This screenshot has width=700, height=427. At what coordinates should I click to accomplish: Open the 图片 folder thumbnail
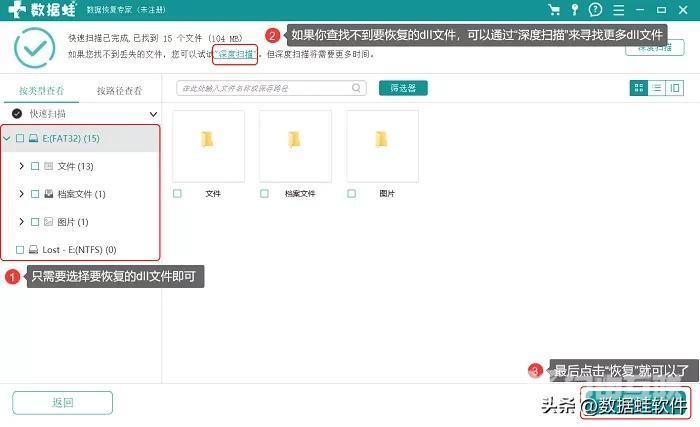(x=382, y=146)
